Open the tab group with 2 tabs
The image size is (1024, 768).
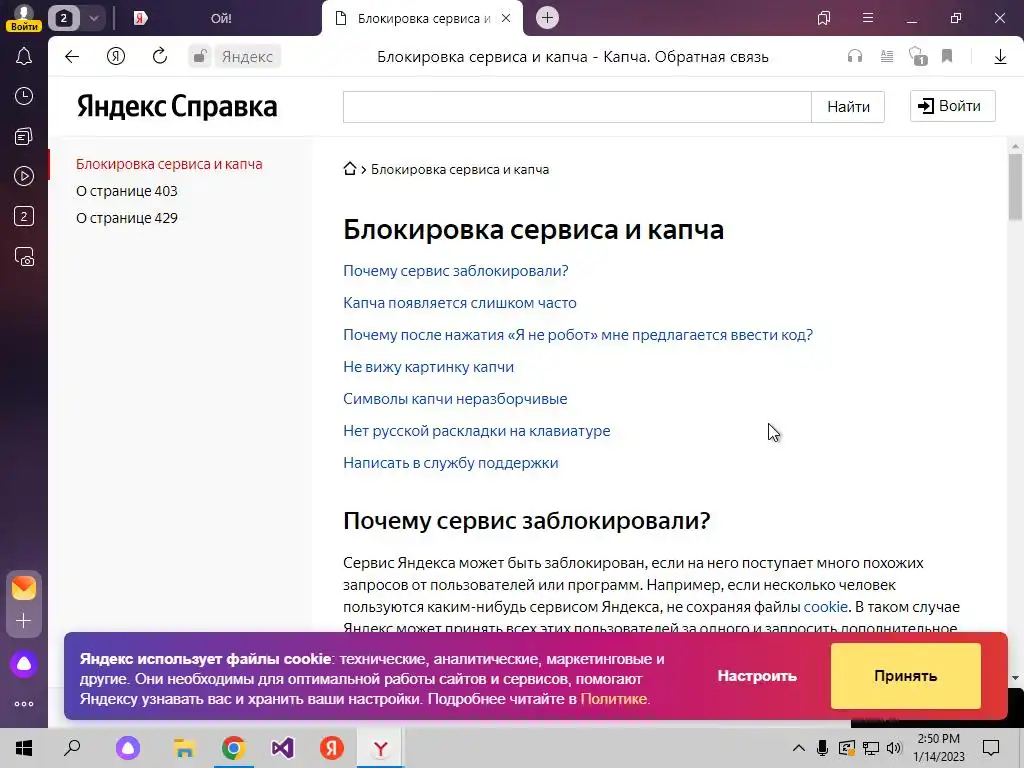(x=63, y=18)
